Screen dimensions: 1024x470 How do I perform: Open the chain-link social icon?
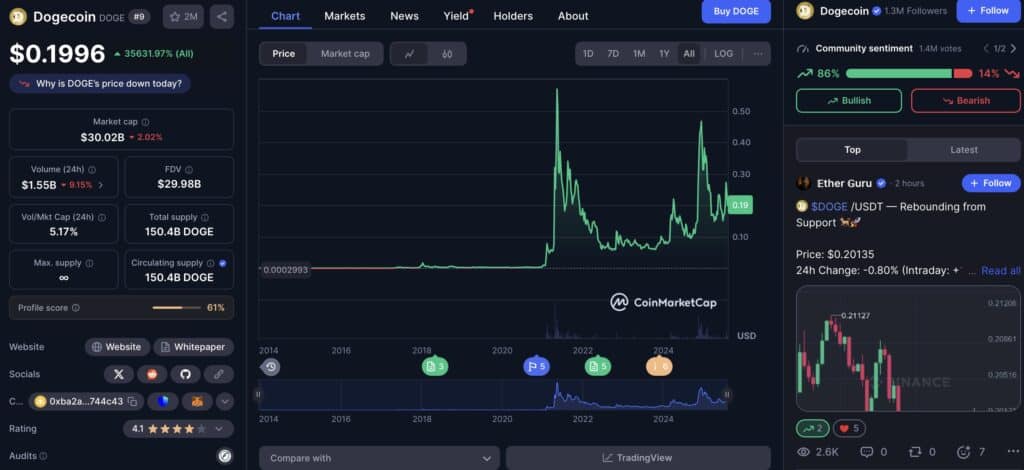point(219,374)
